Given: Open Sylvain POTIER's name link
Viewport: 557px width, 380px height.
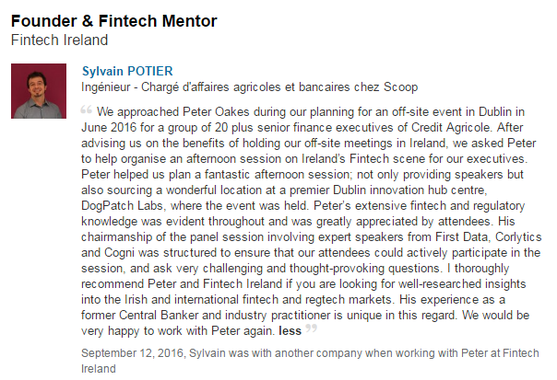Looking at the screenshot, I should (x=127, y=71).
